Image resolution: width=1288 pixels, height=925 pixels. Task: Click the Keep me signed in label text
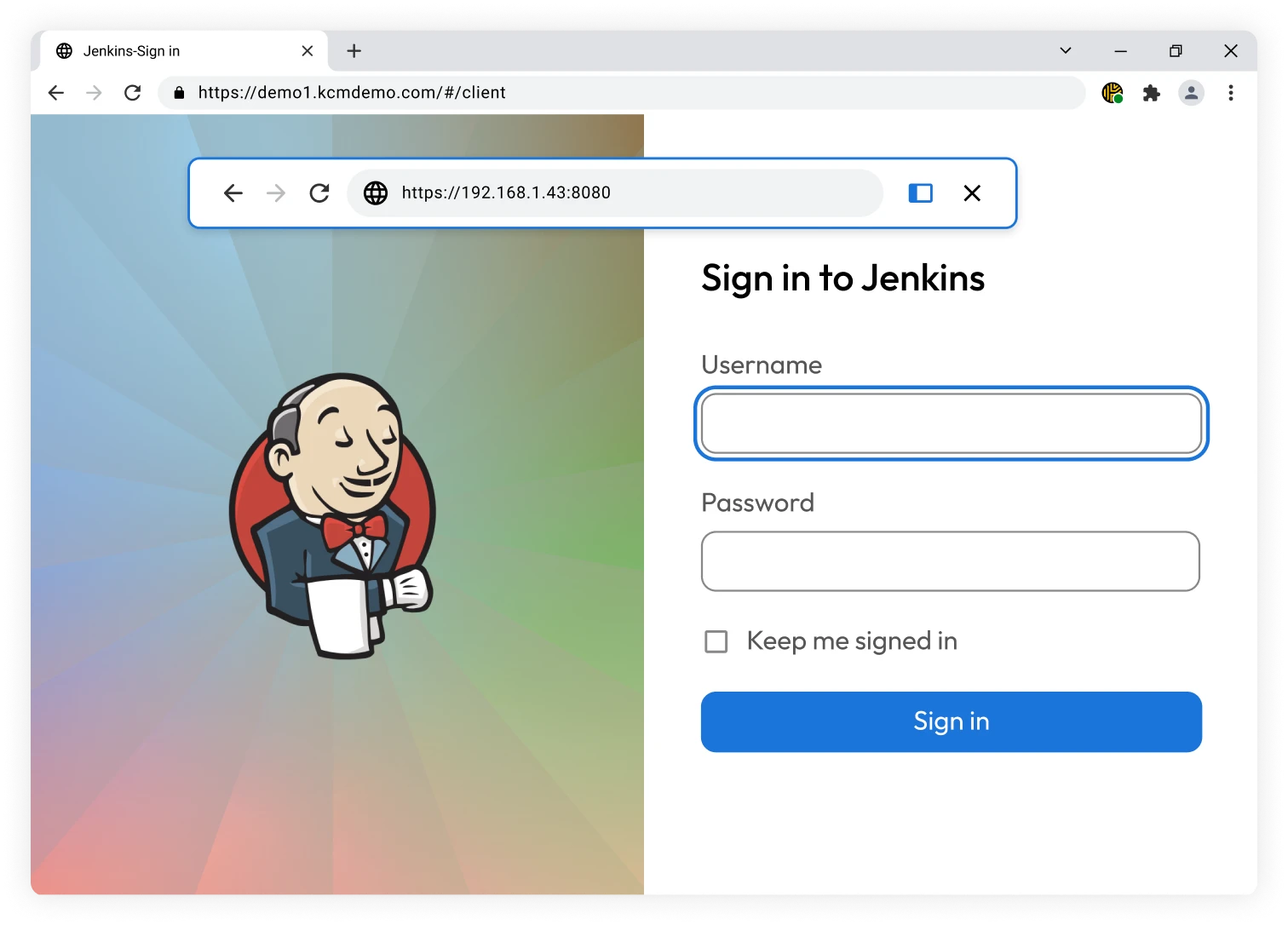(852, 641)
